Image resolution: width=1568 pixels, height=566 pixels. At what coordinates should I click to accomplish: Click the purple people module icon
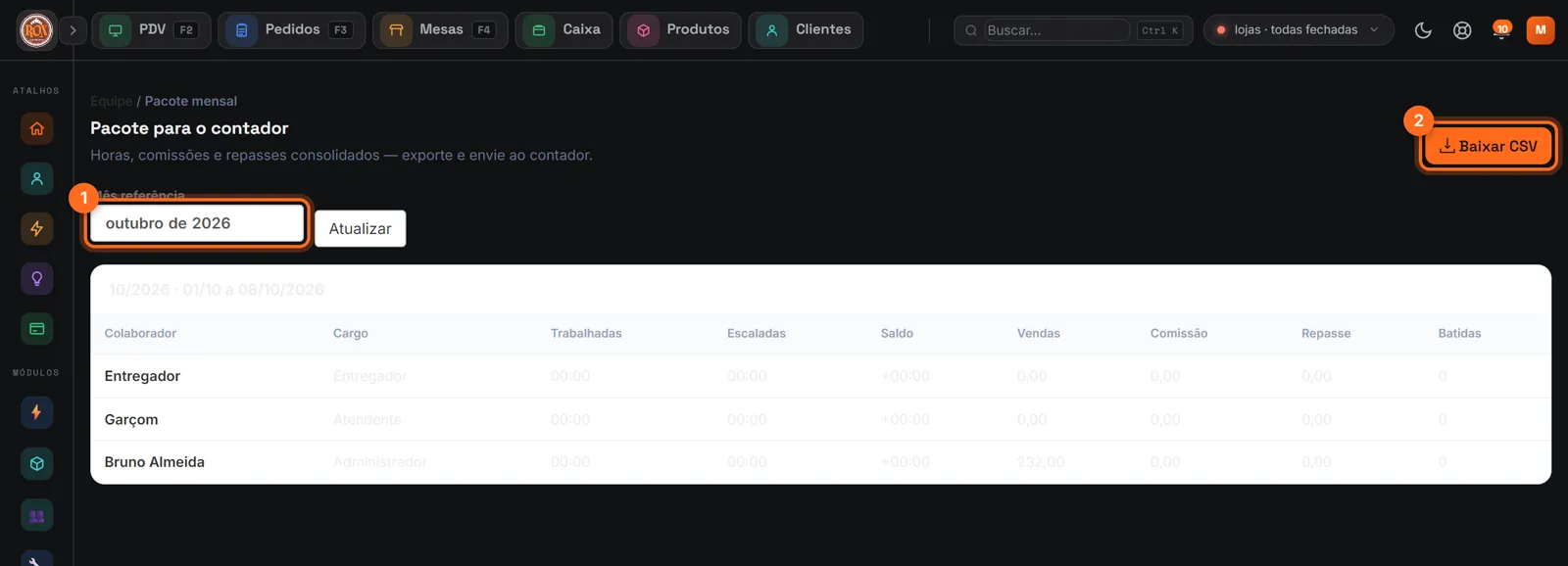(37, 515)
